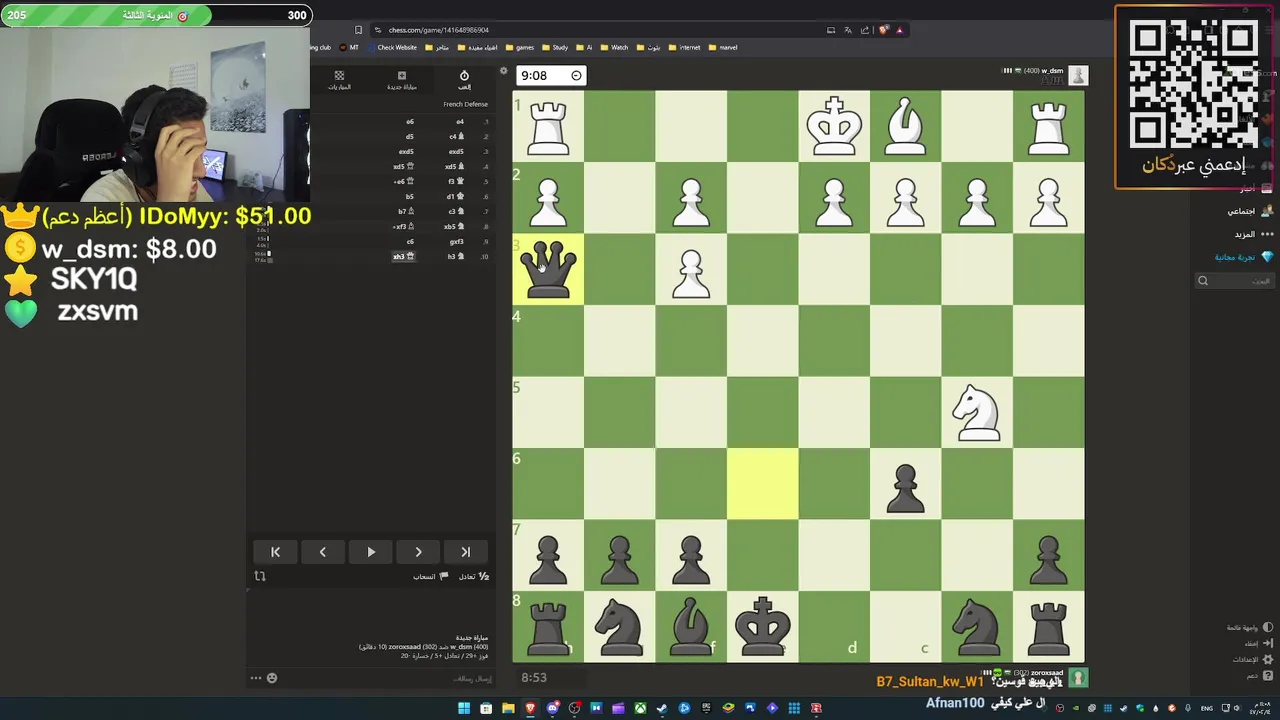Step back one move
The height and width of the screenshot is (720, 1280).
tap(323, 552)
